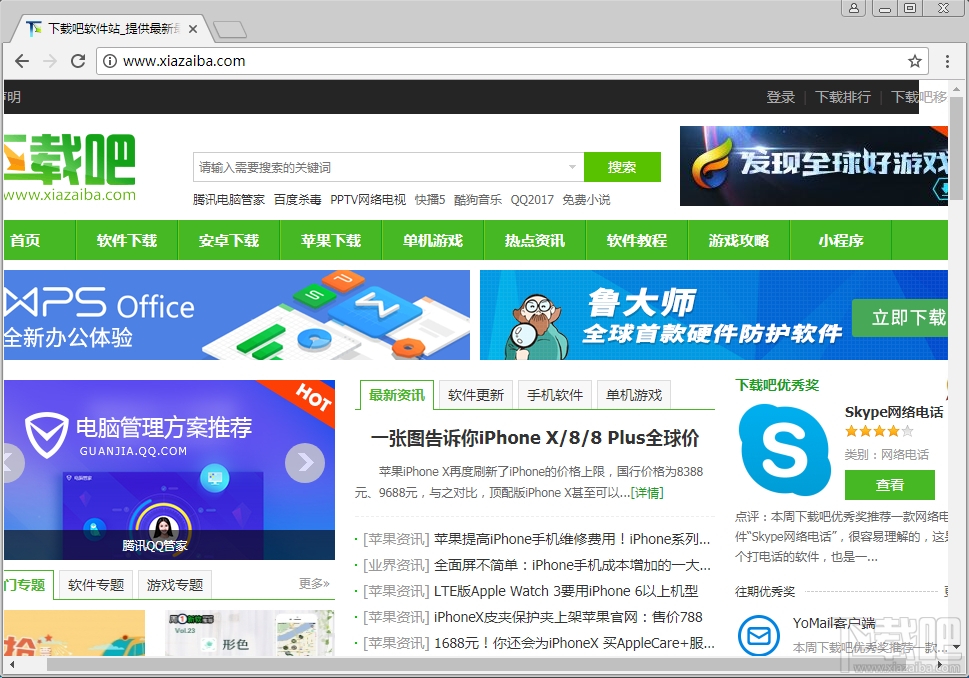The width and height of the screenshot is (969, 678).
Task: Click the 百度杀毒 hot keyword
Action: [297, 200]
